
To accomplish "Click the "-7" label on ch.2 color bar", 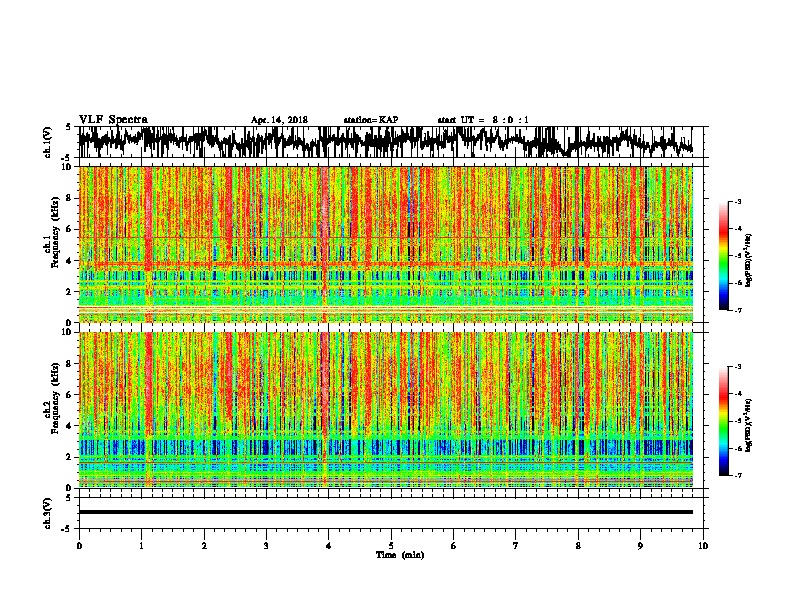I will click(x=738, y=475).
